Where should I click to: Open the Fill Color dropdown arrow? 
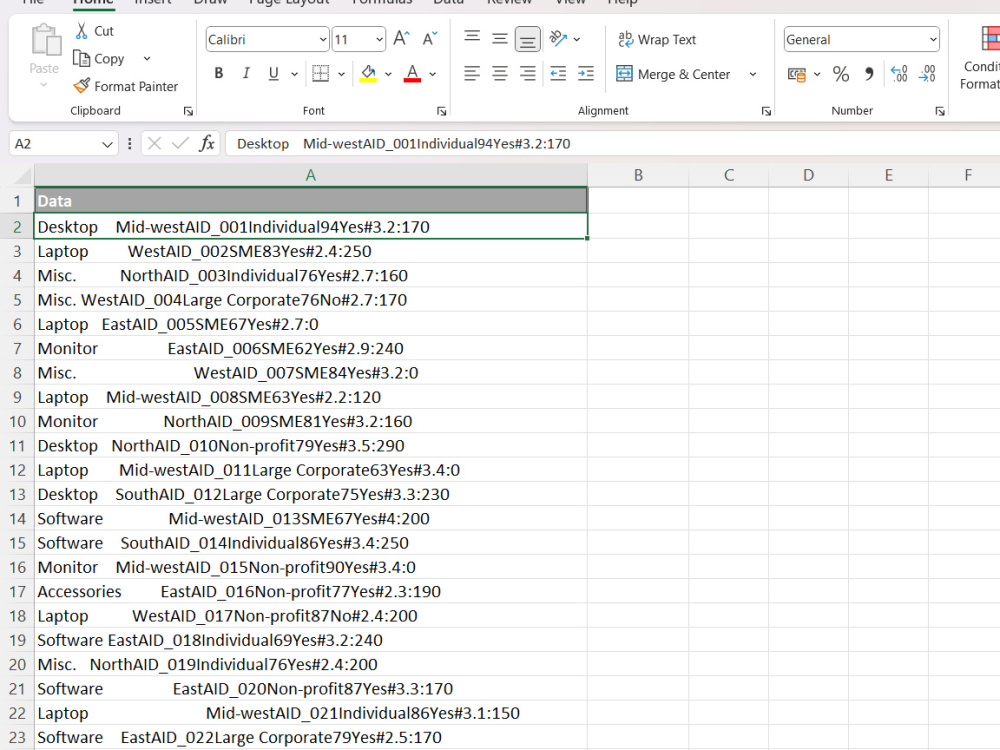pyautogui.click(x=388, y=74)
